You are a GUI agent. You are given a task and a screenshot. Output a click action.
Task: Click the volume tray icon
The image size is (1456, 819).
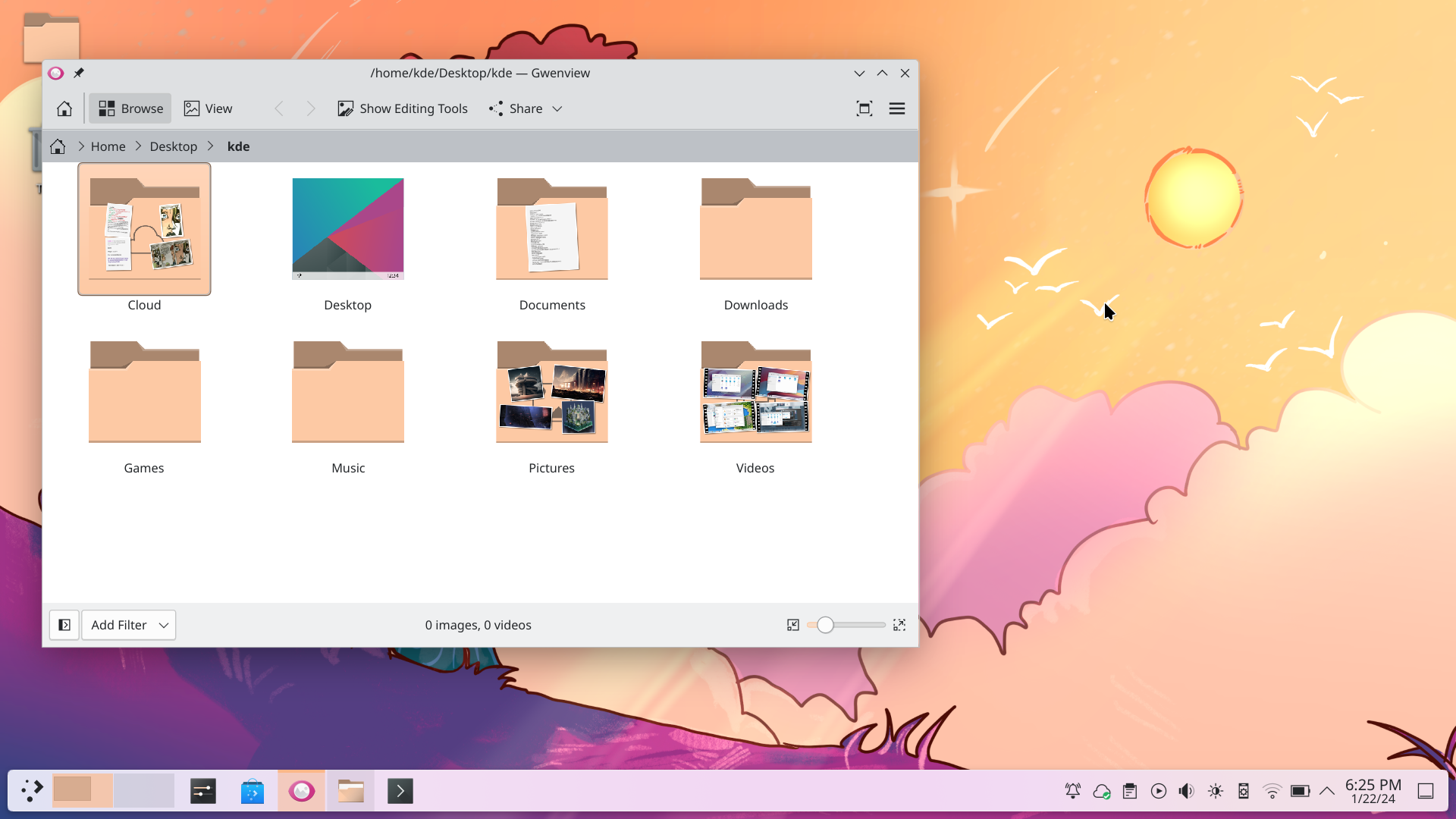(1186, 791)
